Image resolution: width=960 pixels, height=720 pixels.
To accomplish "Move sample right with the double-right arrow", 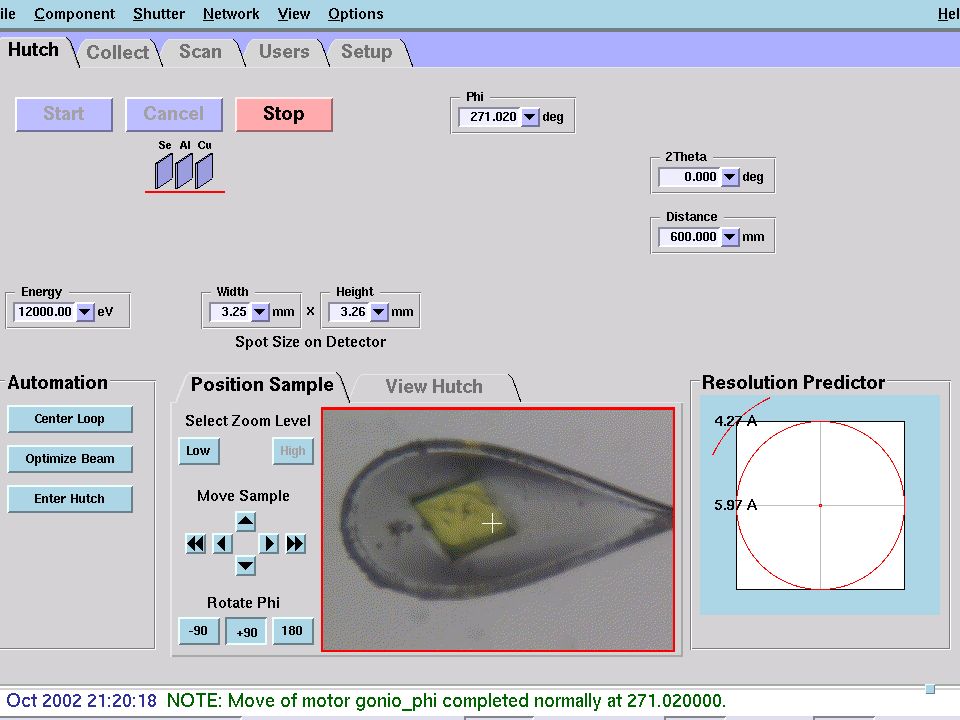I will click(295, 544).
